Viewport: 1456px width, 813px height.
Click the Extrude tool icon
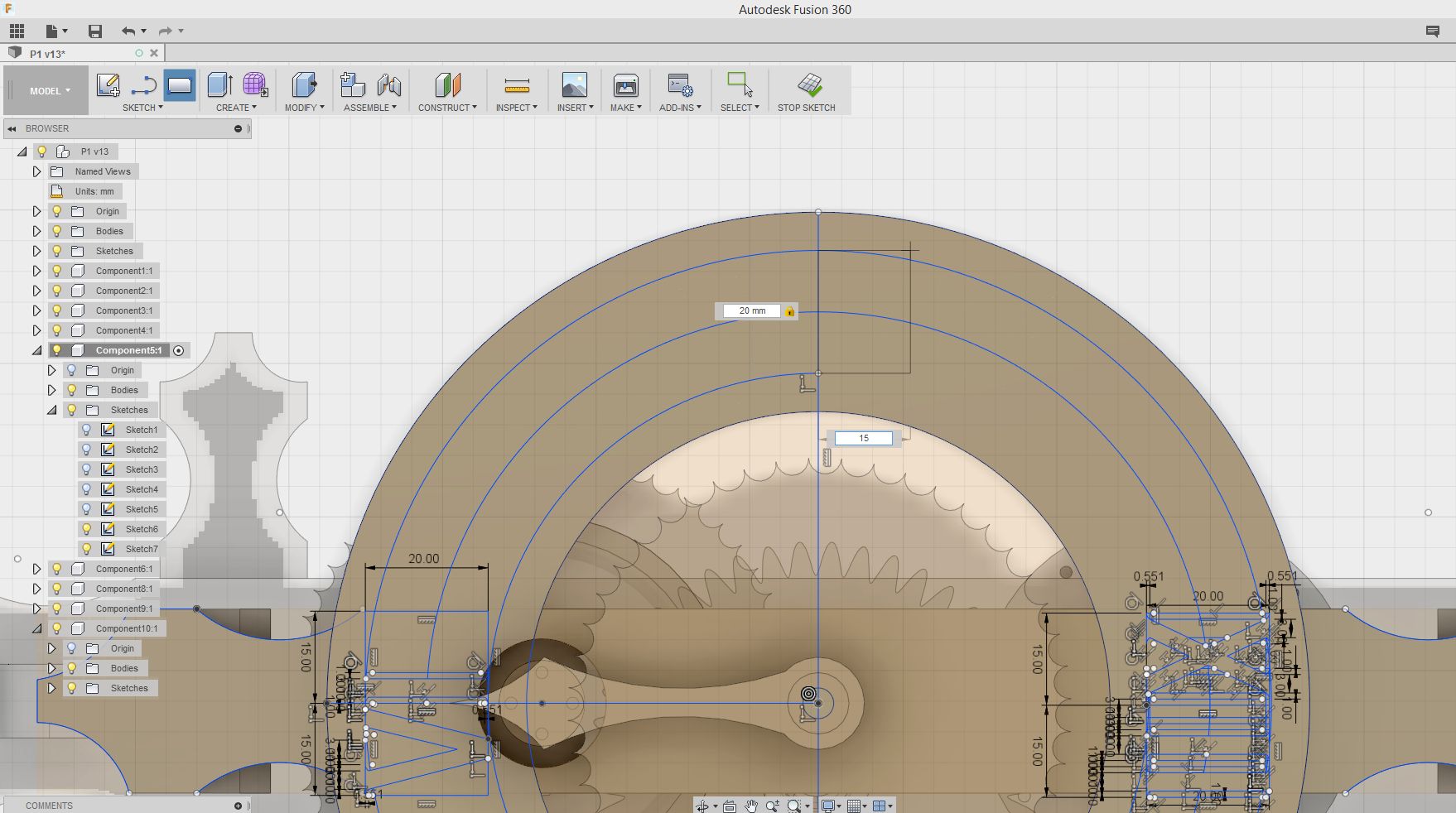[x=219, y=84]
